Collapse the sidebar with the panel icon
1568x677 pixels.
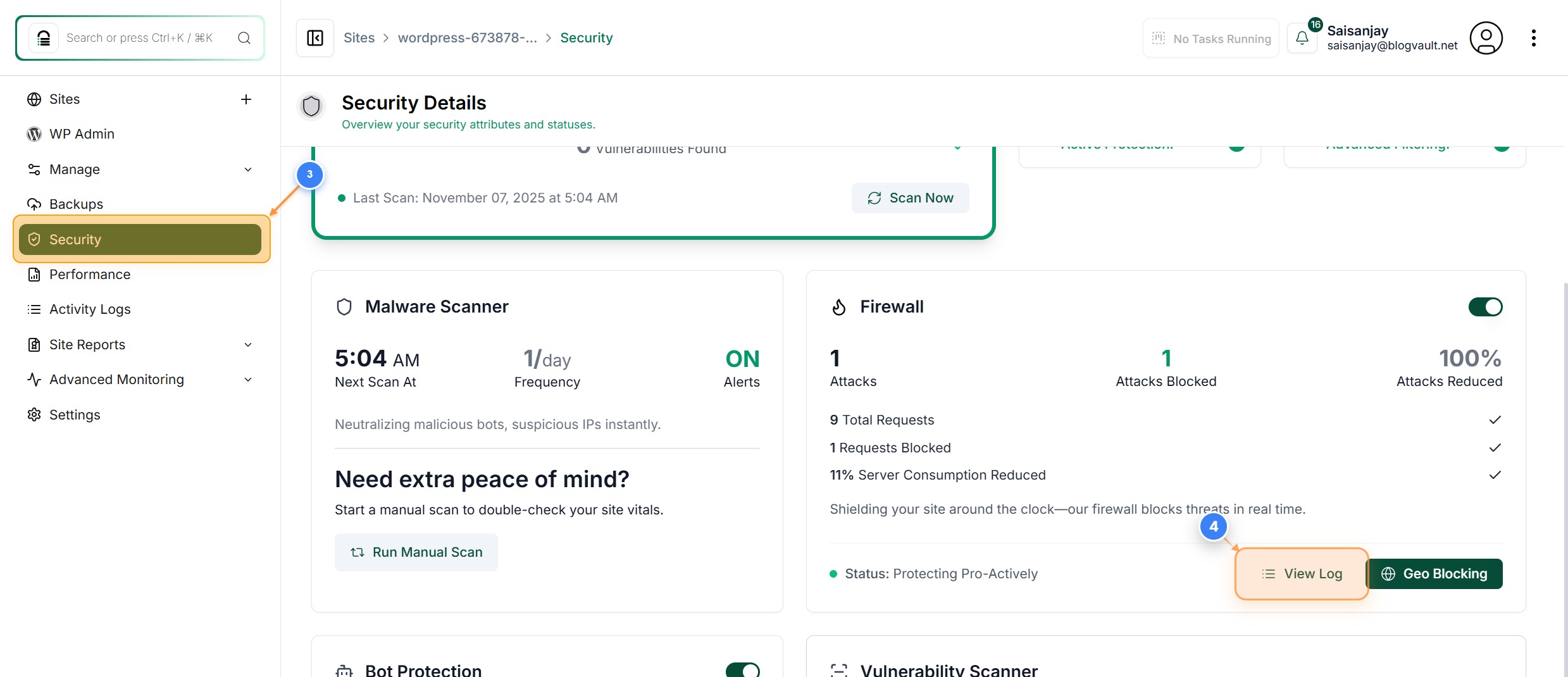click(x=314, y=37)
